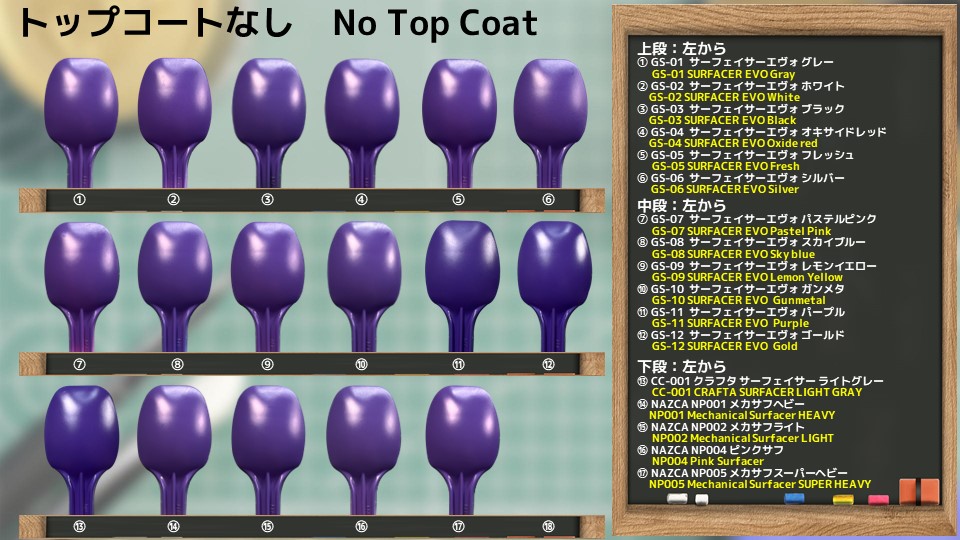The width and height of the screenshot is (960, 540).
Task: Pick the spoon above shelf label ⑰
Action: coord(462,450)
